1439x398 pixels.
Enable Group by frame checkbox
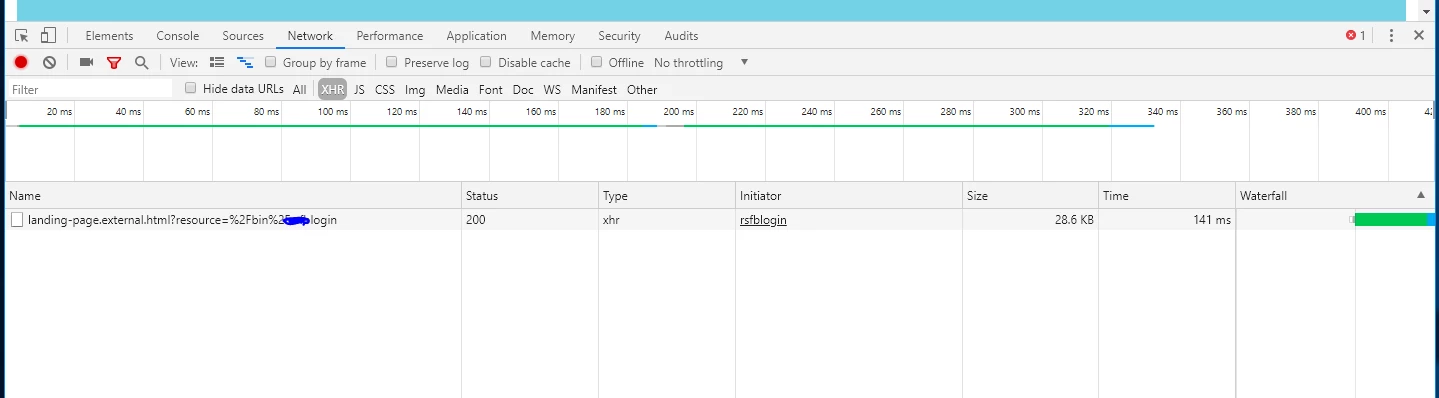(271, 62)
